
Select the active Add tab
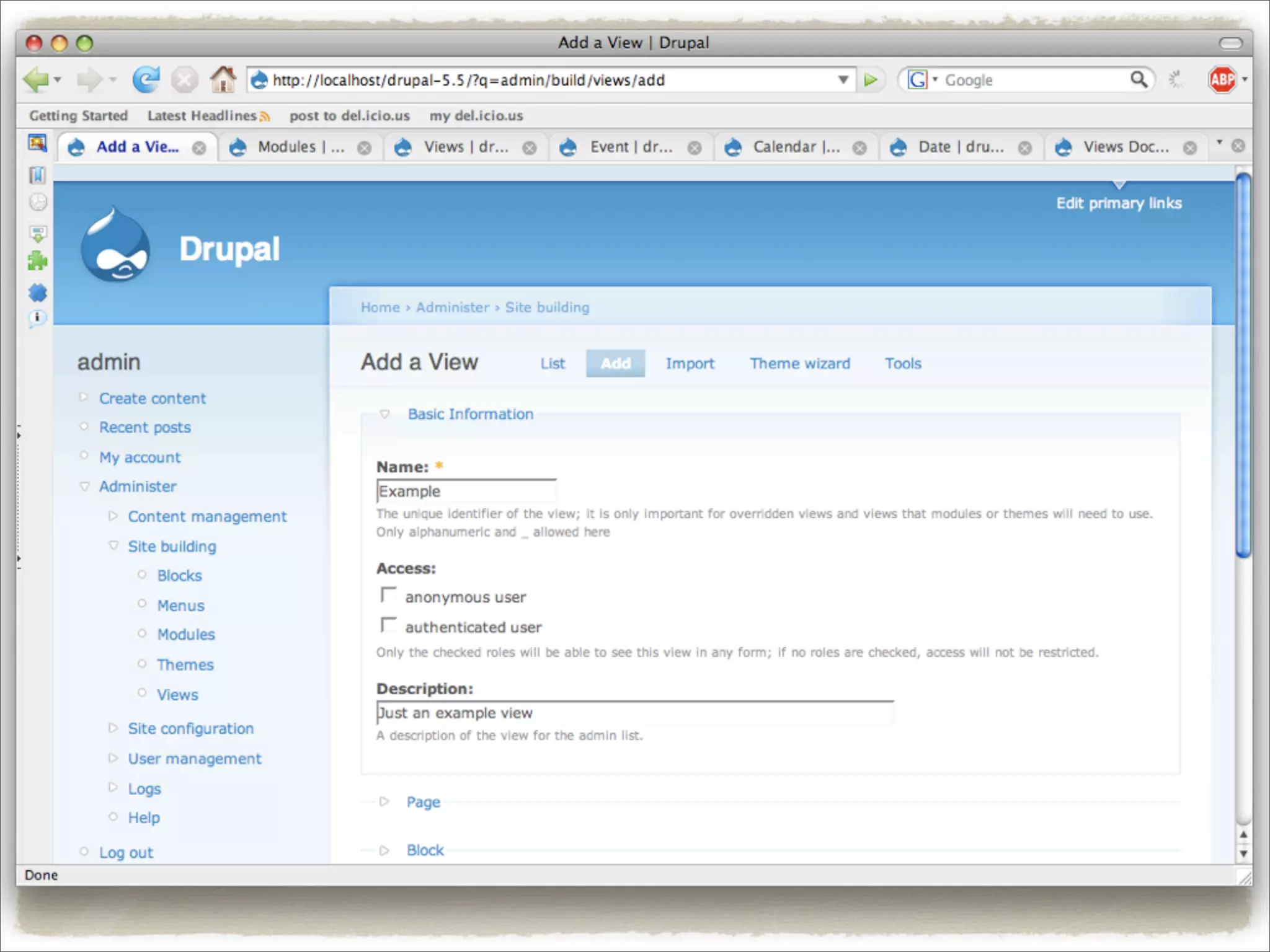(x=615, y=364)
